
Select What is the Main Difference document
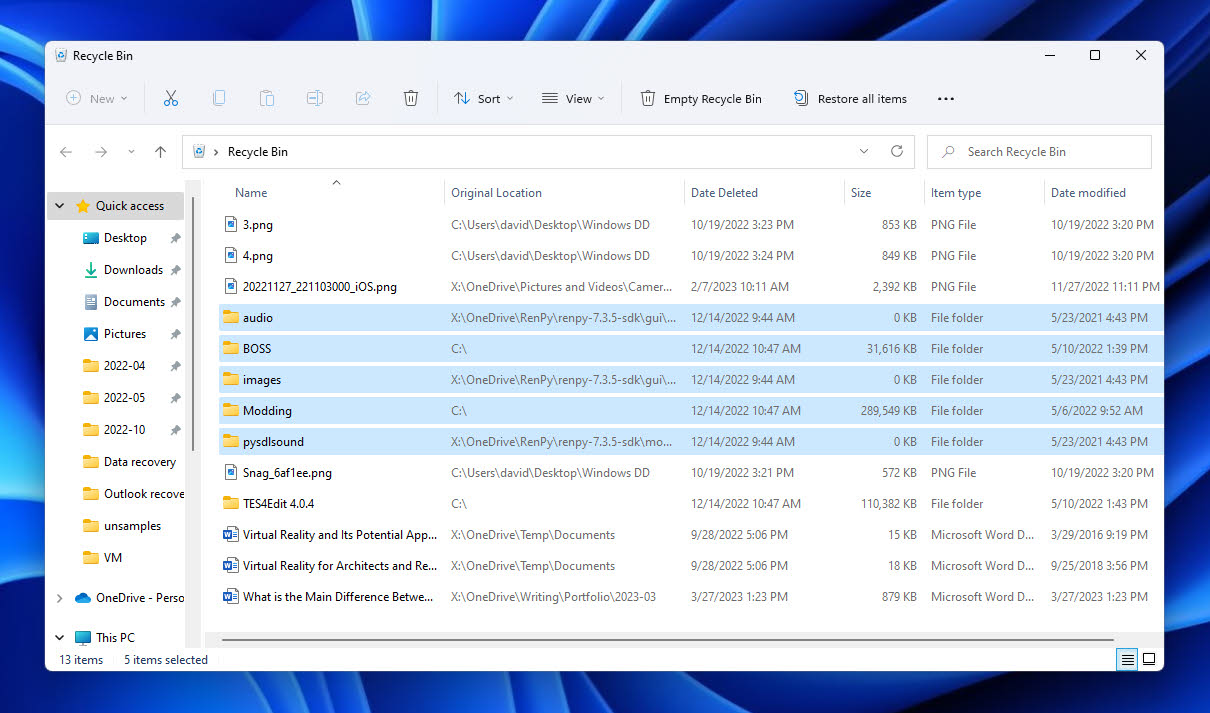tap(338, 597)
